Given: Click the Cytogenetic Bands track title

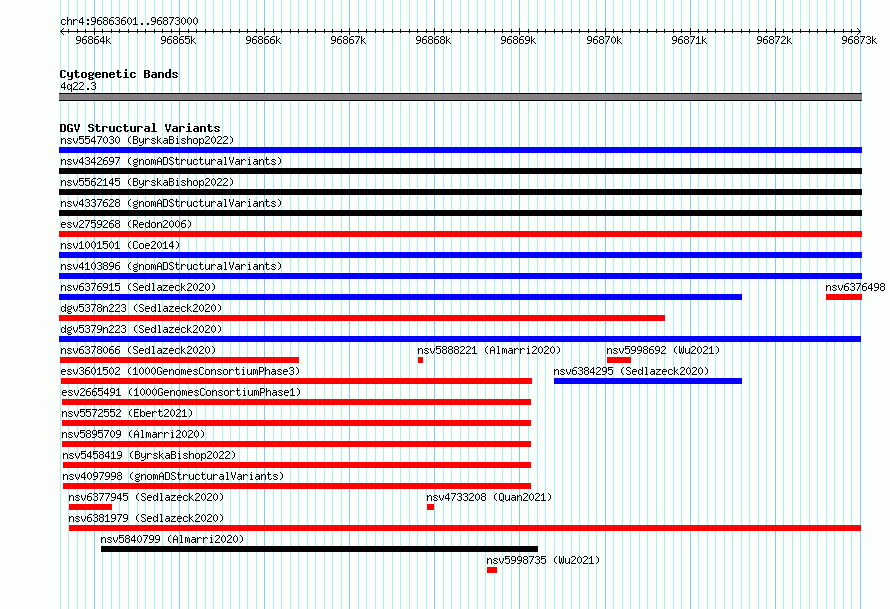Looking at the screenshot, I should (x=119, y=74).
